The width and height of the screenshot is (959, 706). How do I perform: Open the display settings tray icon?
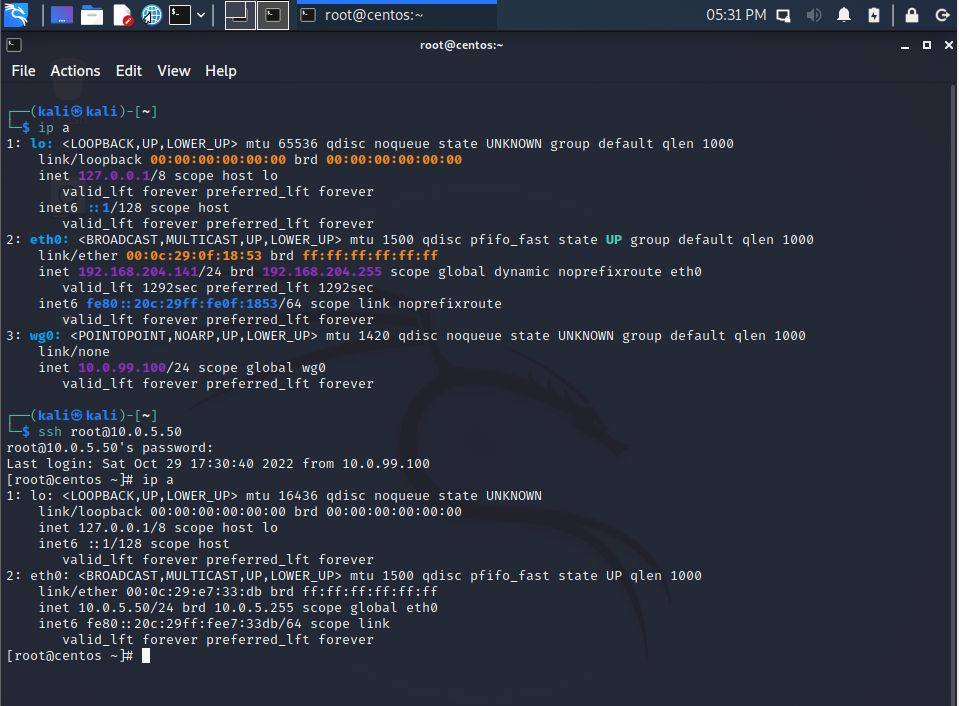tap(783, 15)
